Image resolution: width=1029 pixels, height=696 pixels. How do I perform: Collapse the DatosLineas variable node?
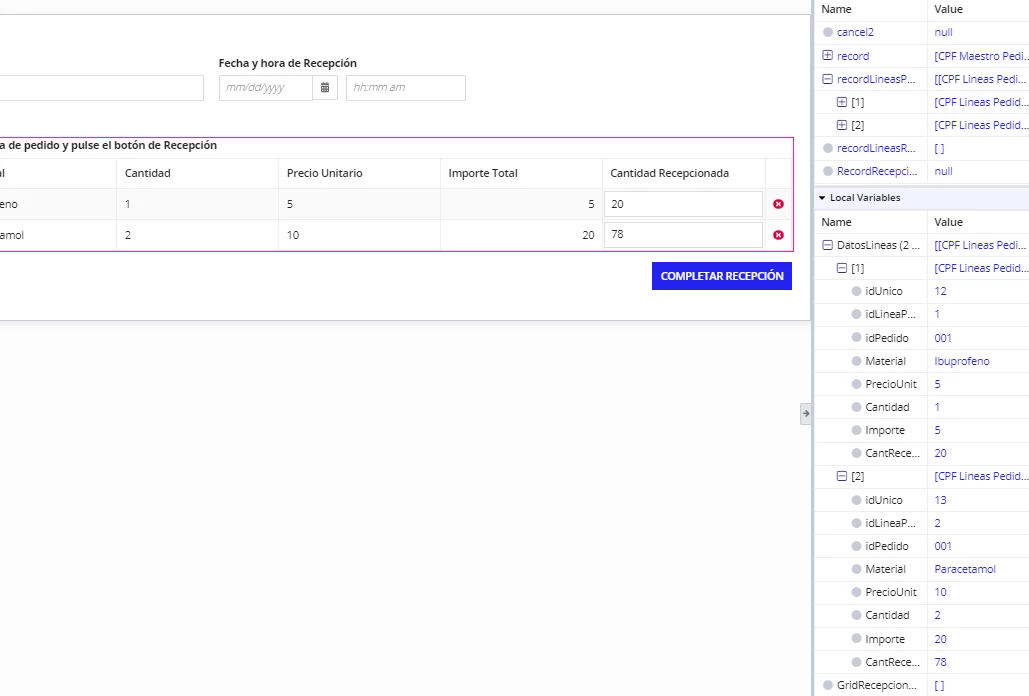(828, 245)
